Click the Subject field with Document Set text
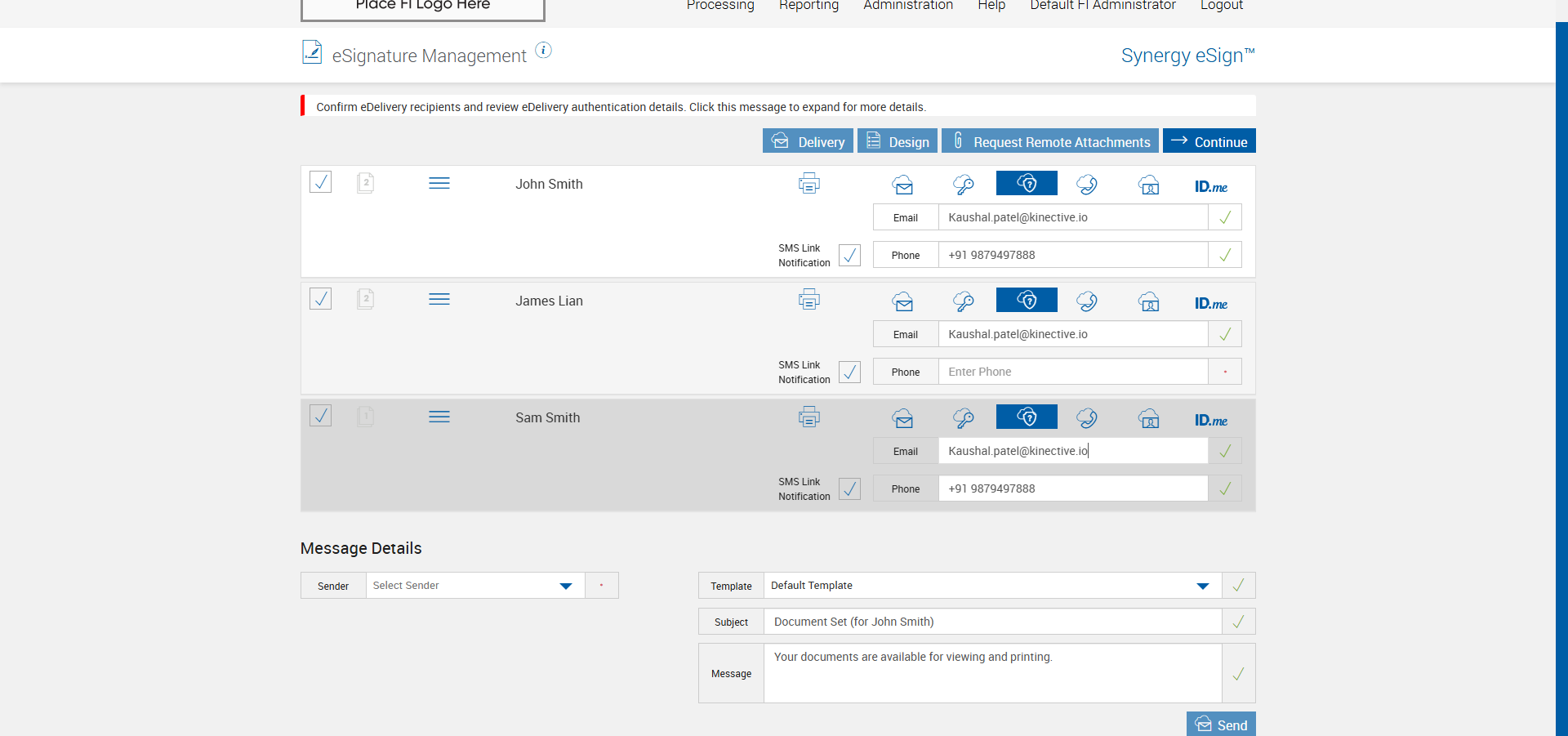The image size is (1568, 736). pos(993,622)
